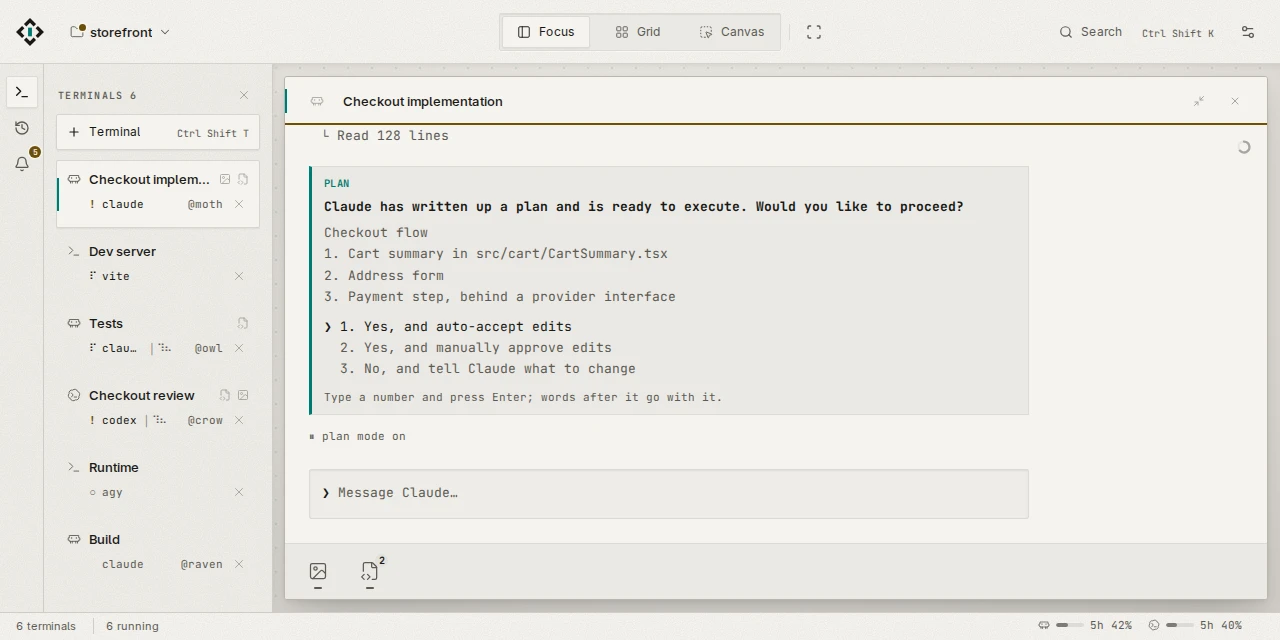Close the codex @crow session
This screenshot has height=640, width=1280.
[239, 420]
